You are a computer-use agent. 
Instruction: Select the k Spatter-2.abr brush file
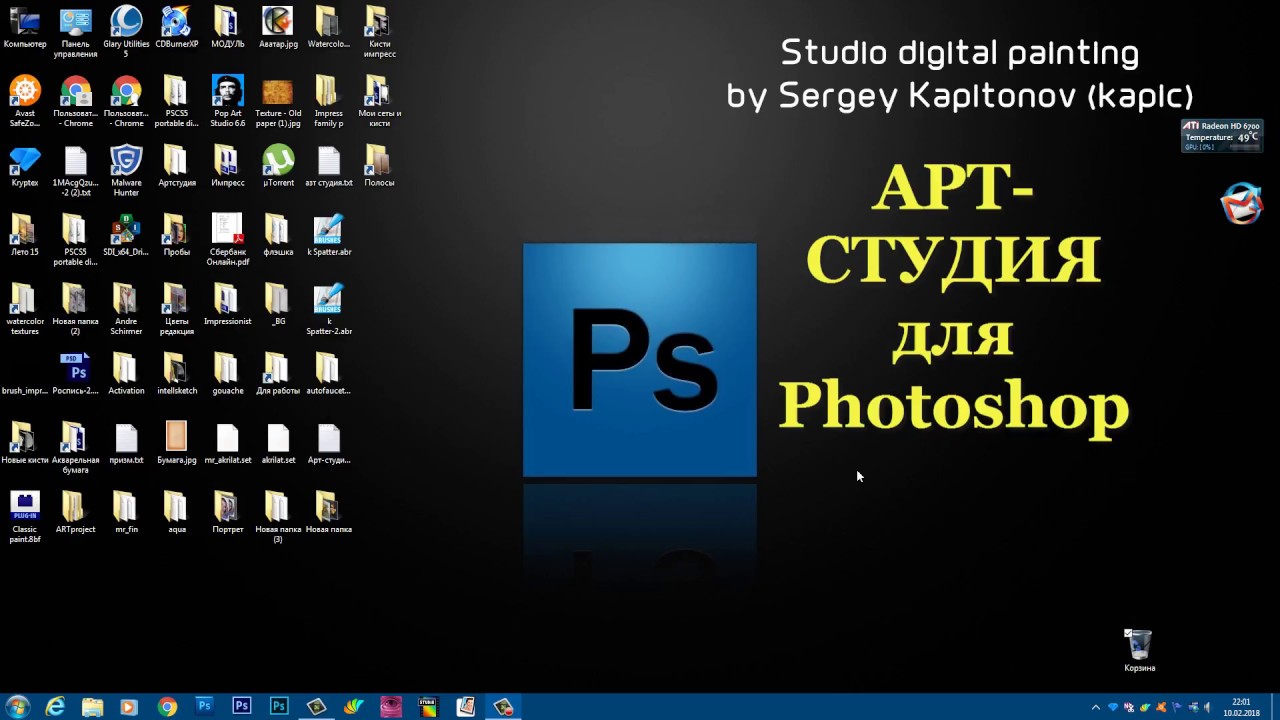pos(328,309)
